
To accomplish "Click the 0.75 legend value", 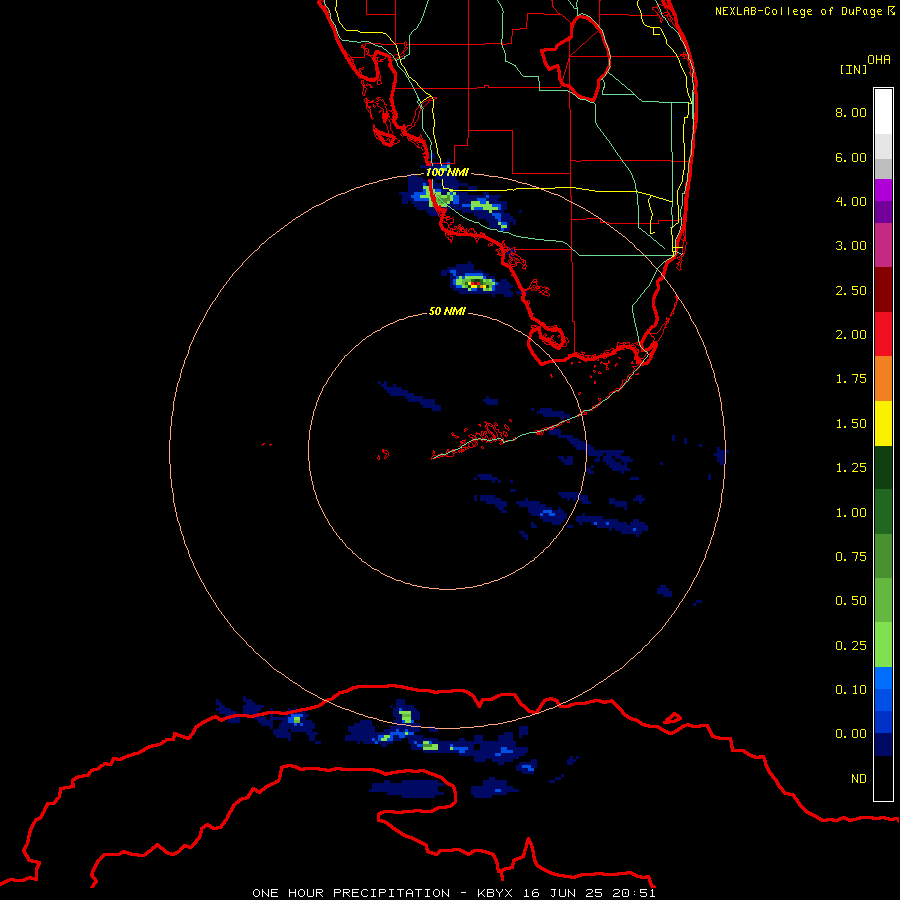I will point(851,557).
